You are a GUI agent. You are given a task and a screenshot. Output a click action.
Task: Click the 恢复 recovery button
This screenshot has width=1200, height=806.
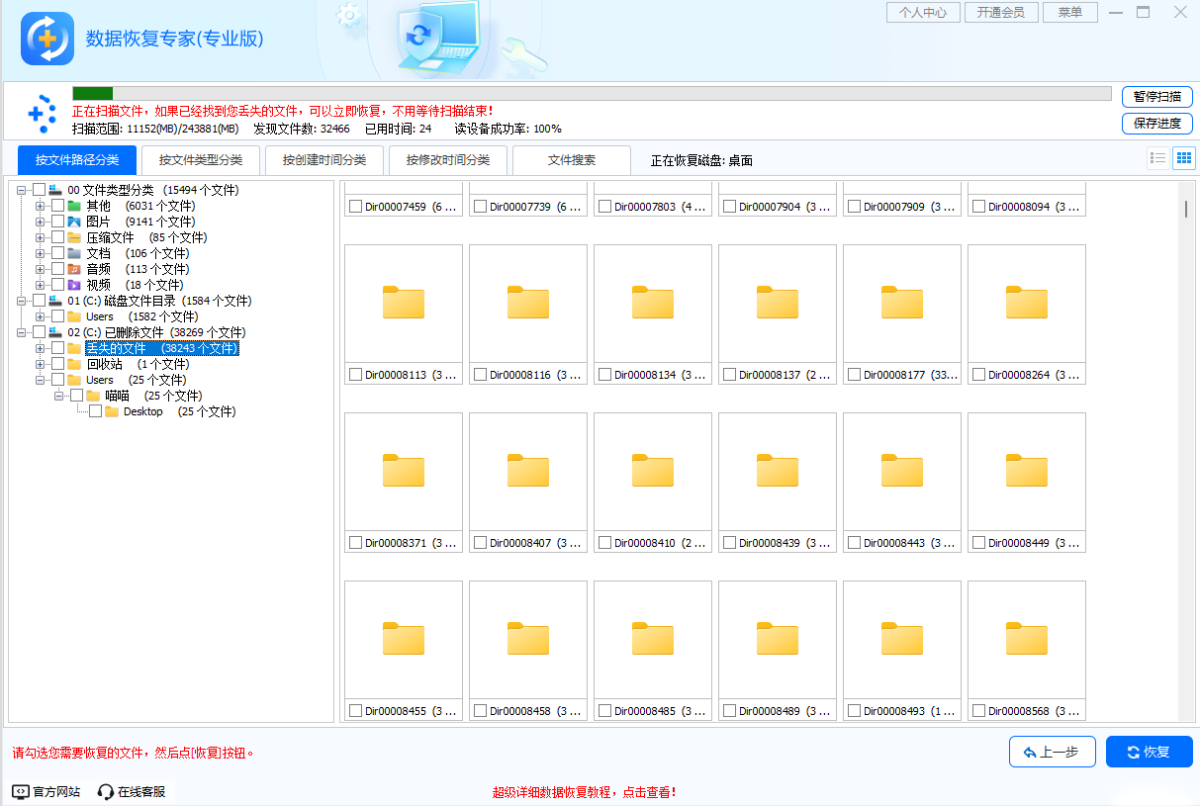click(1148, 751)
